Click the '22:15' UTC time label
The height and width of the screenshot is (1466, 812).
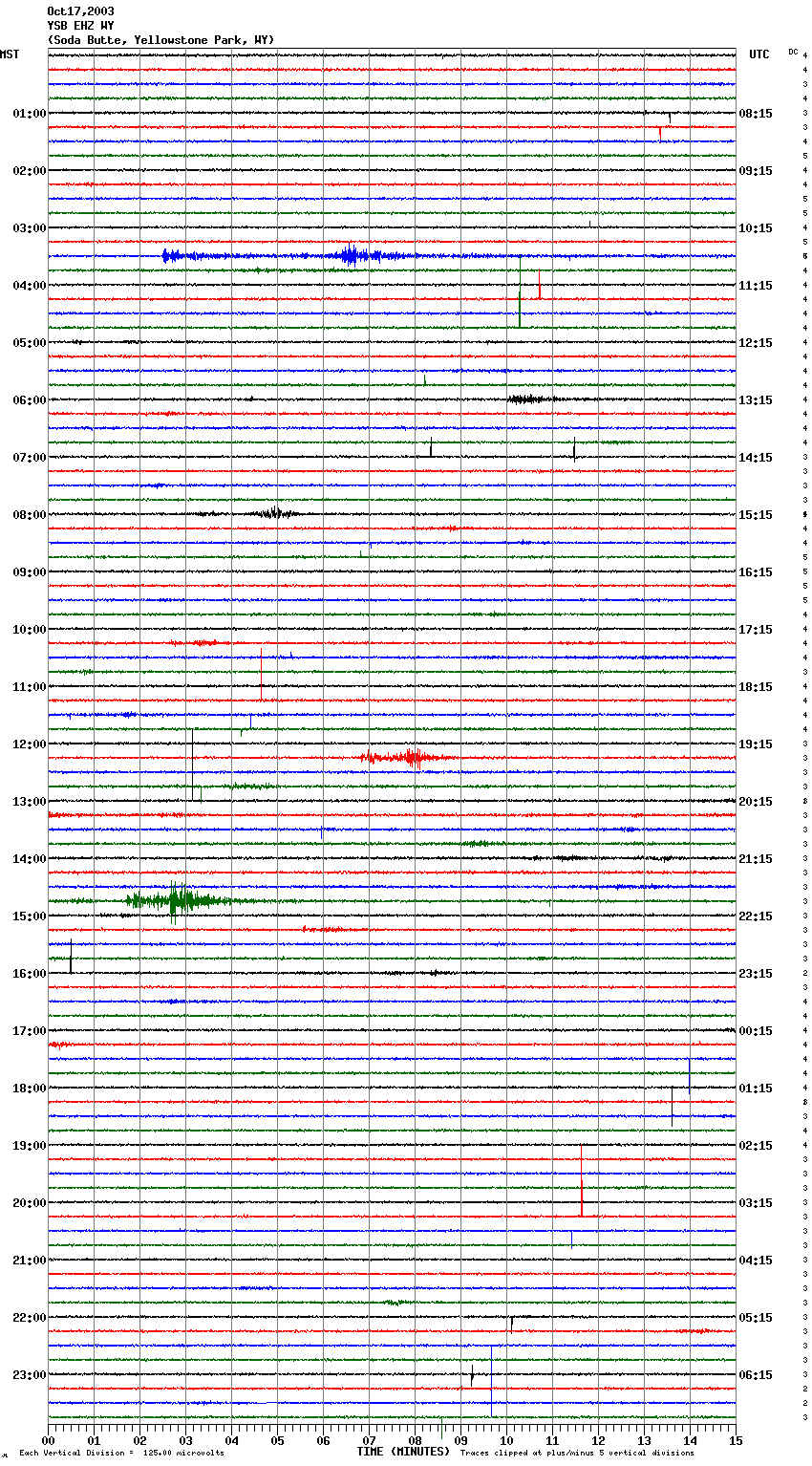(x=756, y=916)
